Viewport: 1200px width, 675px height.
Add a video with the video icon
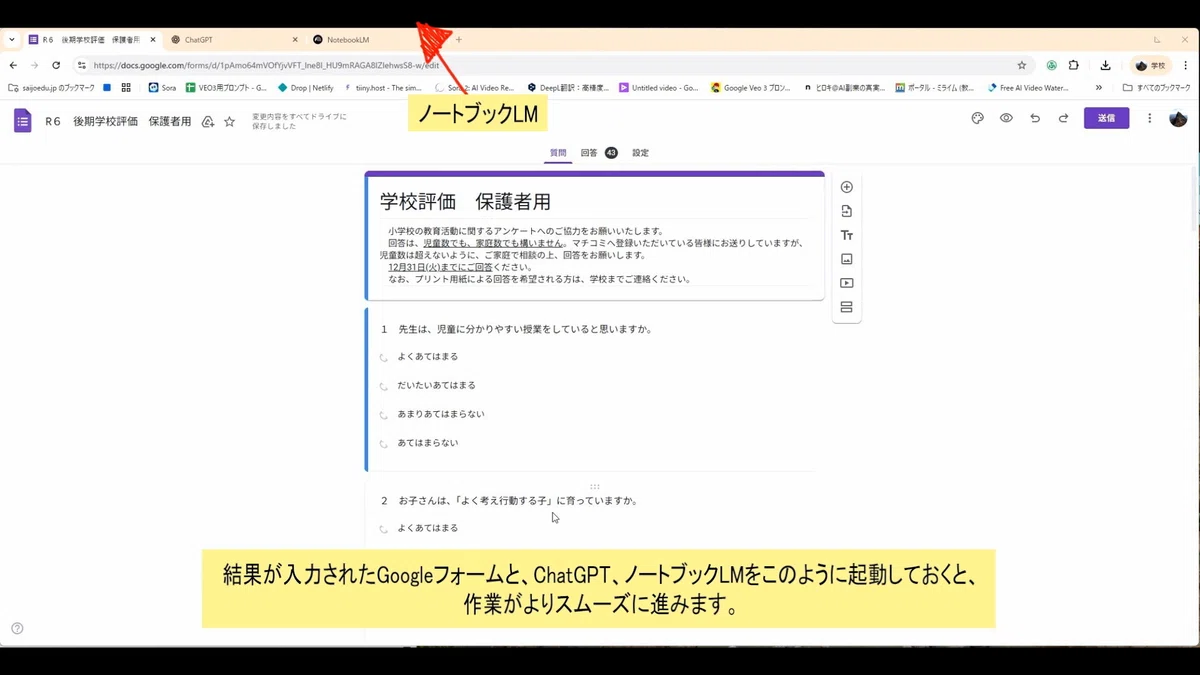(x=846, y=283)
